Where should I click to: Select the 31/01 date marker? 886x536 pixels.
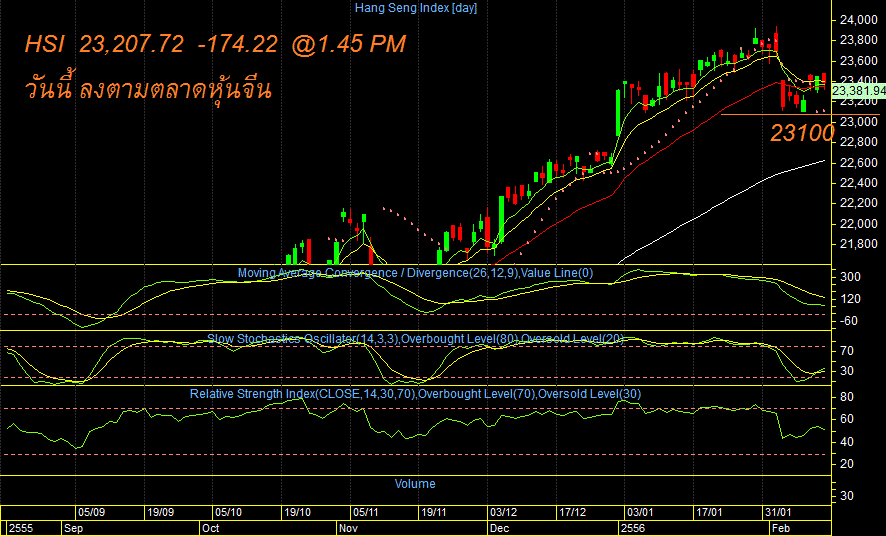(x=778, y=513)
